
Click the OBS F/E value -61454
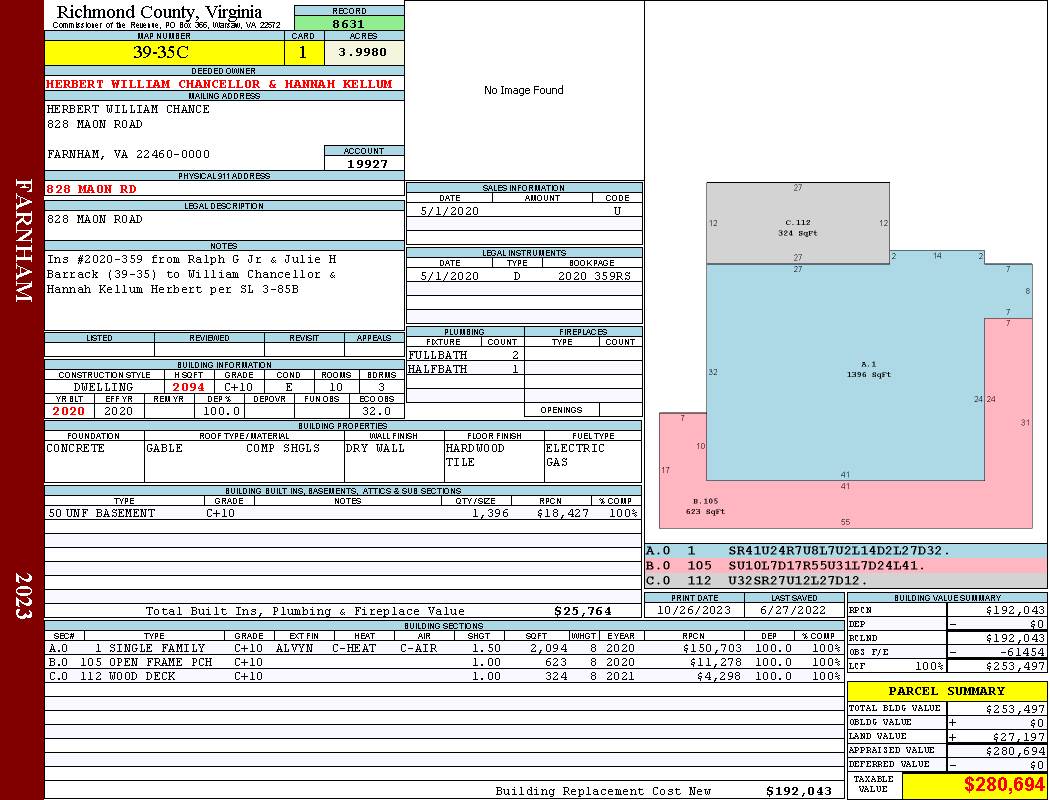click(x=997, y=652)
